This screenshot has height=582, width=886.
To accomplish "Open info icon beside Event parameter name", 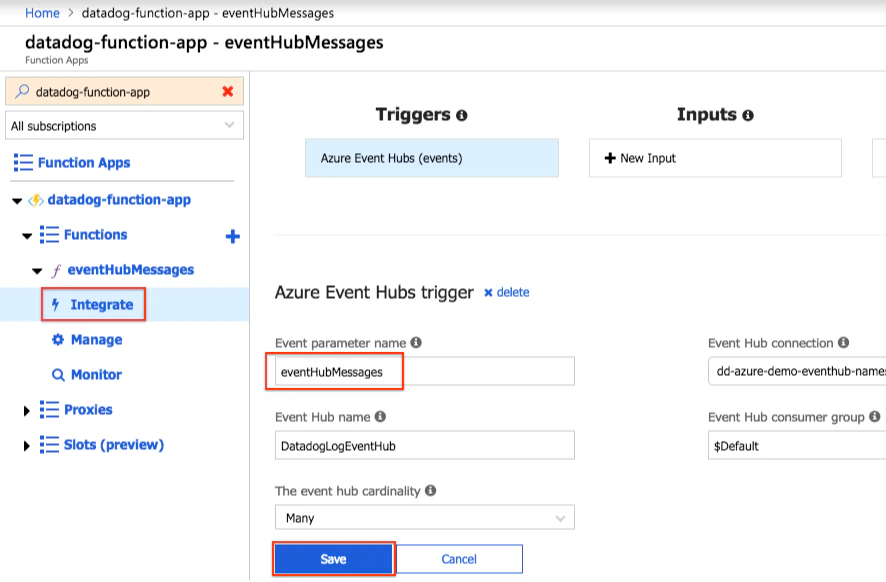I will coord(416,342).
